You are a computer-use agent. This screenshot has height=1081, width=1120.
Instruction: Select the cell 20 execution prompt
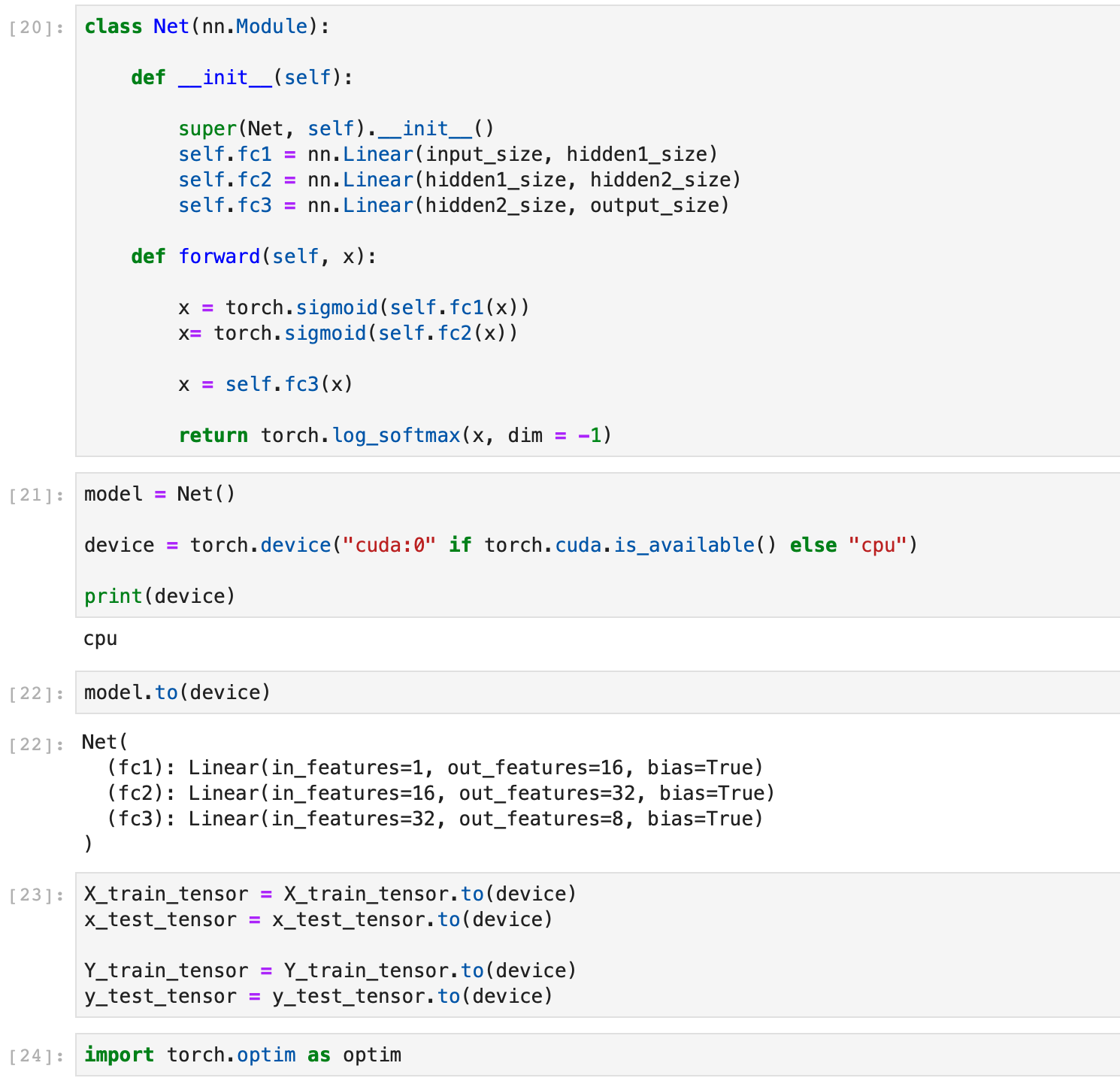(x=36, y=29)
